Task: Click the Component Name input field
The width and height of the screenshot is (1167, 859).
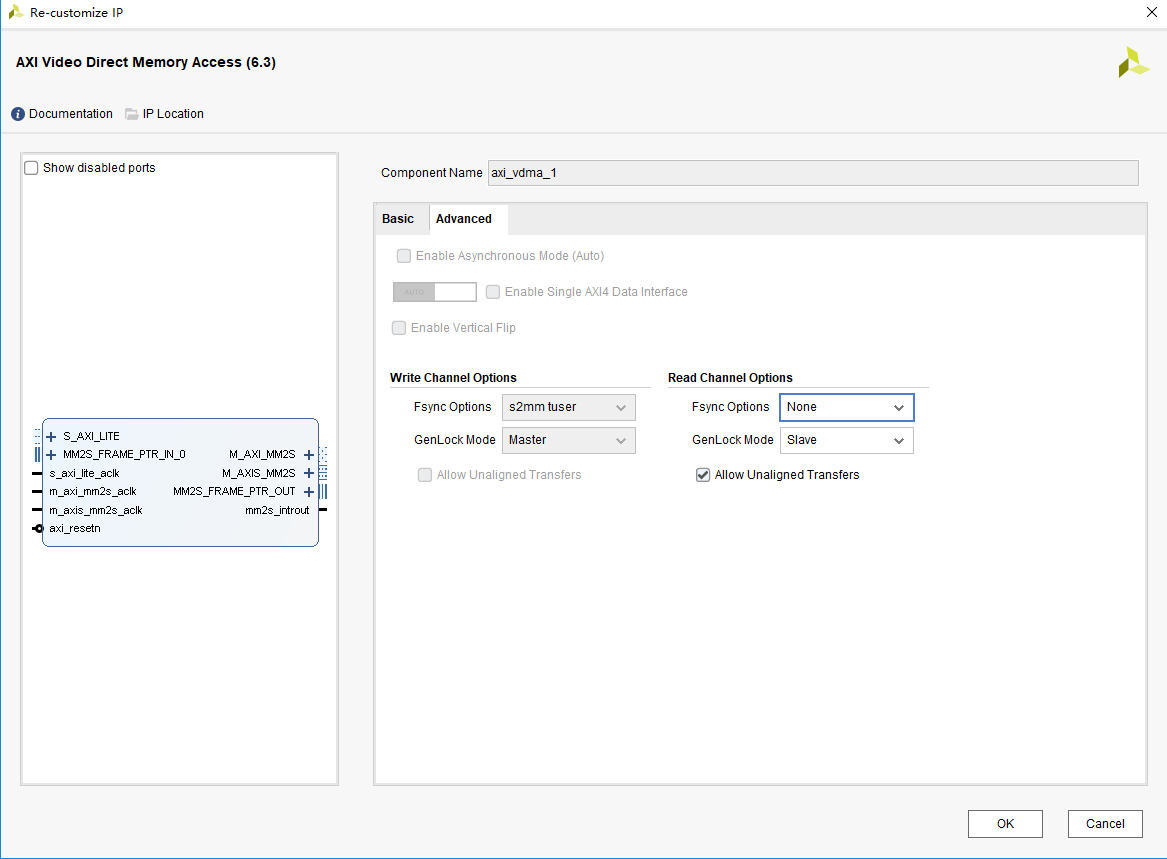Action: pyautogui.click(x=813, y=173)
